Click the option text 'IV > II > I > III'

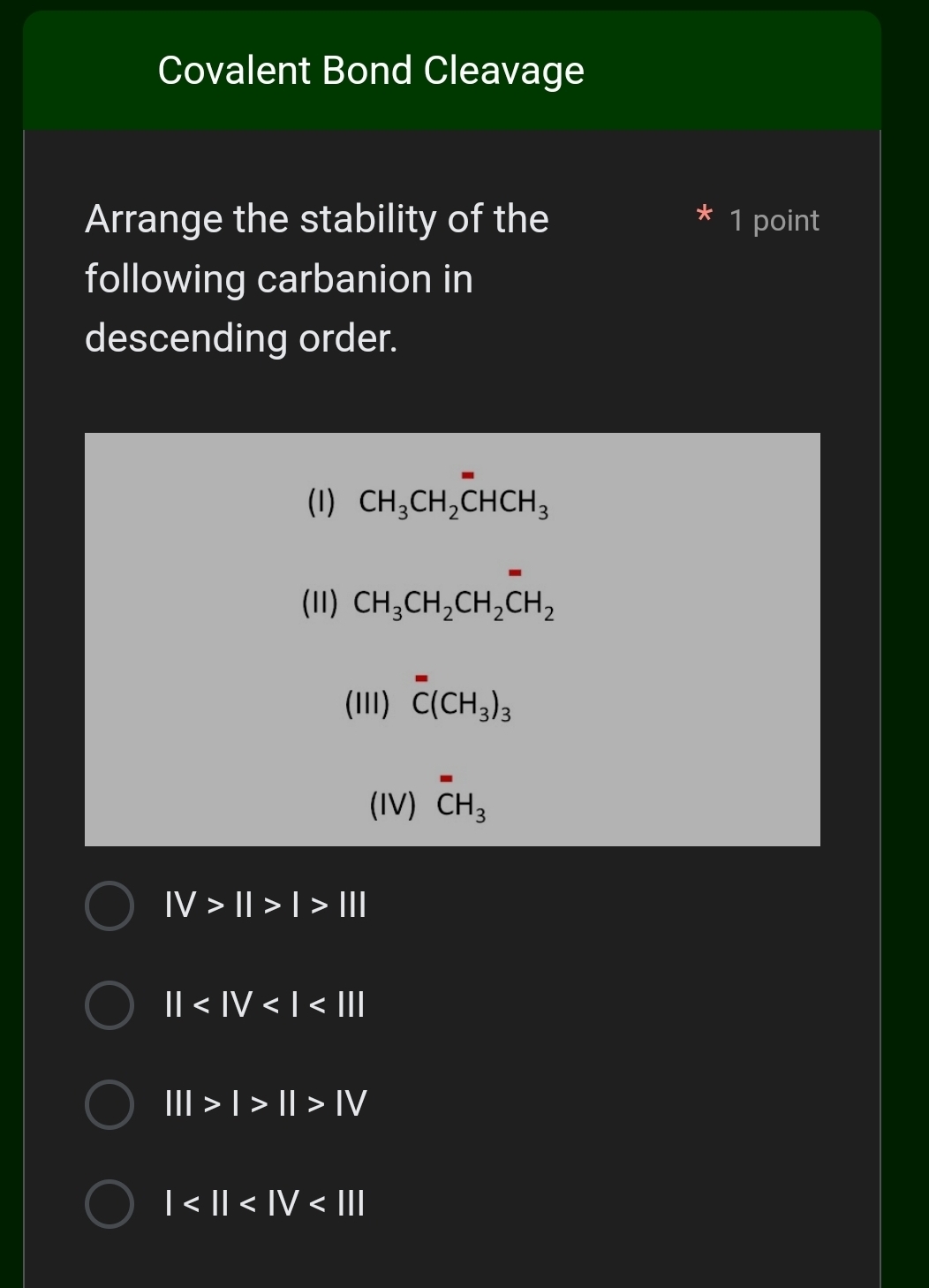[265, 905]
